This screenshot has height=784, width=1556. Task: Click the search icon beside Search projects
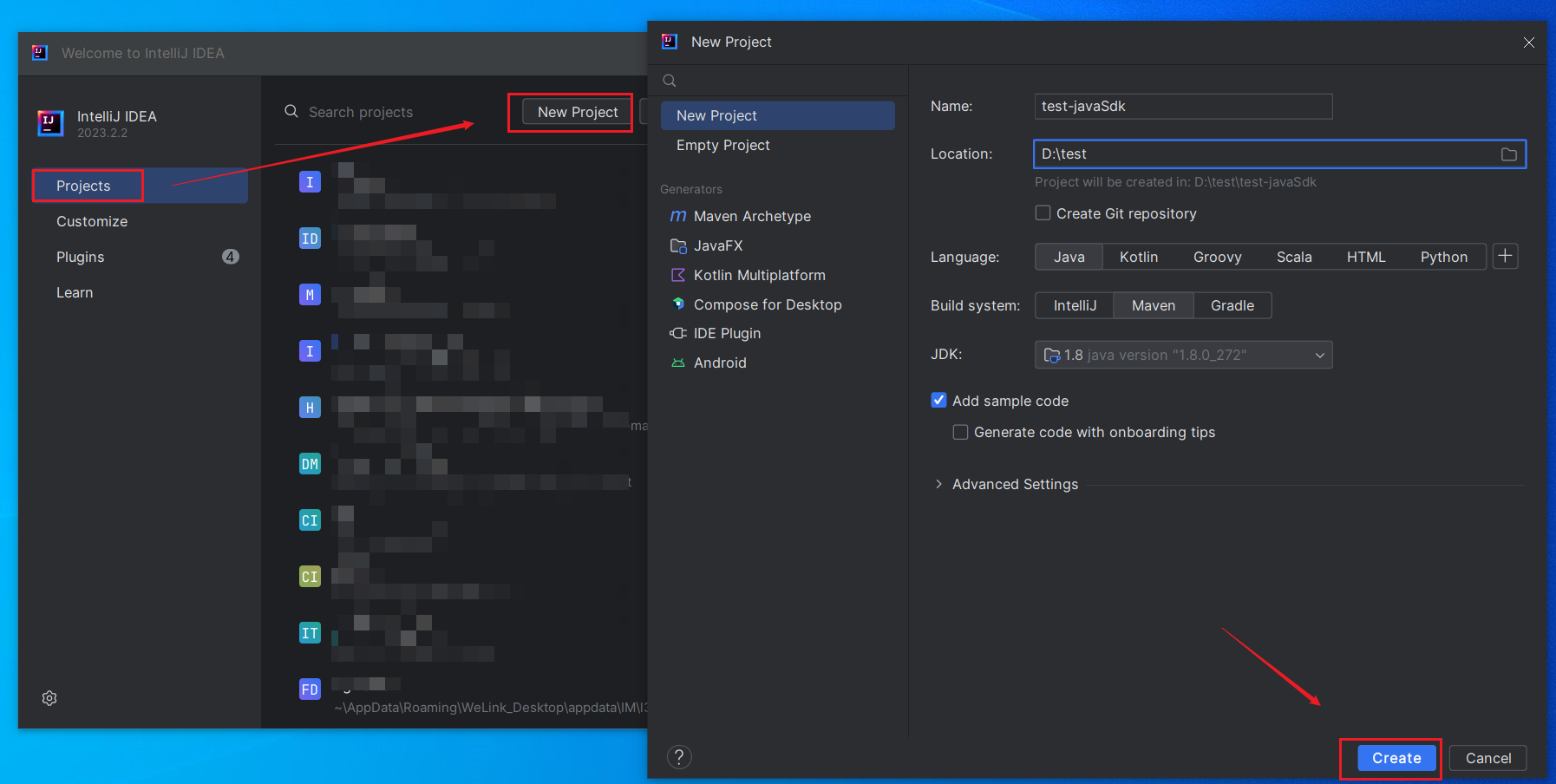point(291,111)
